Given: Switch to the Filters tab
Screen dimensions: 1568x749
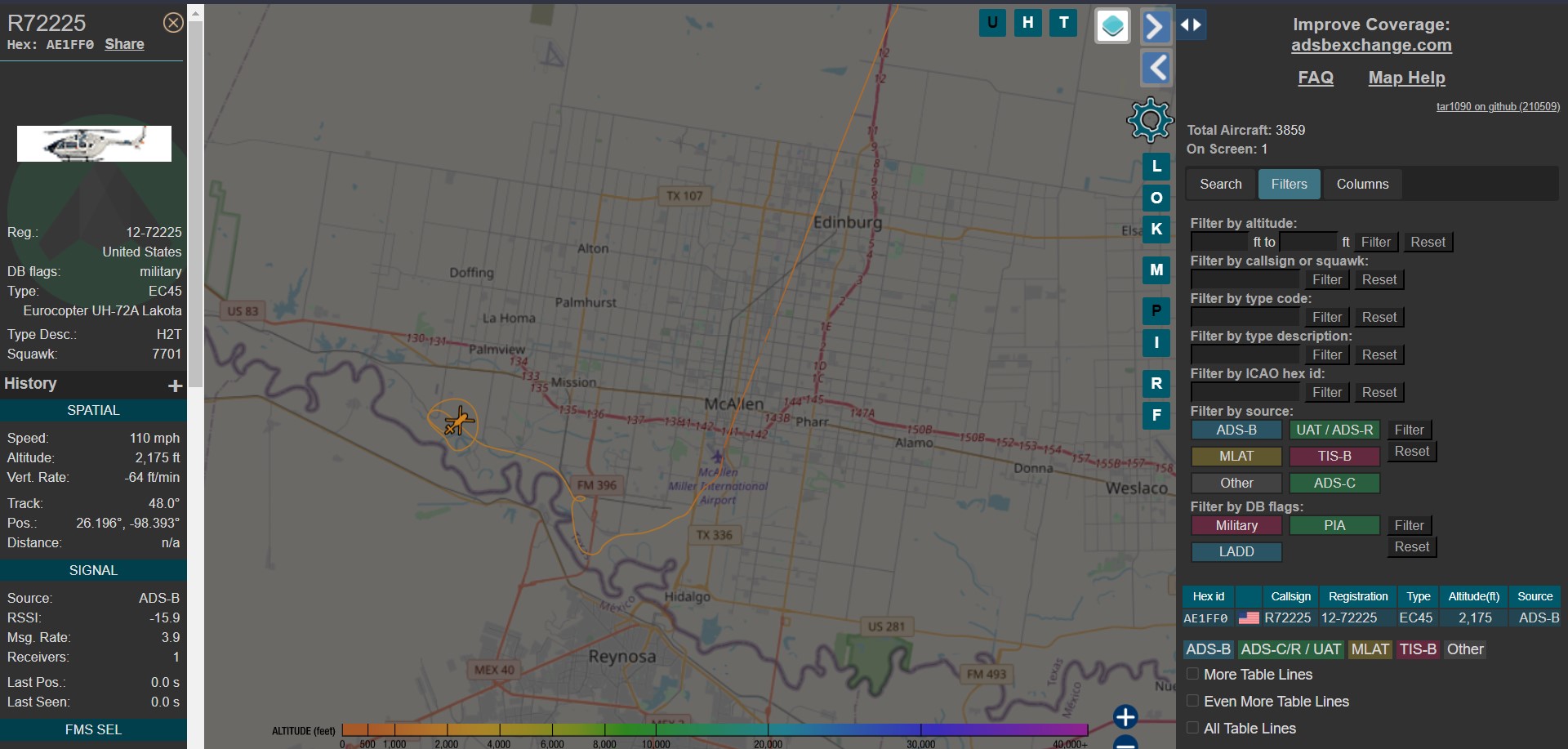Looking at the screenshot, I should click(1289, 185).
